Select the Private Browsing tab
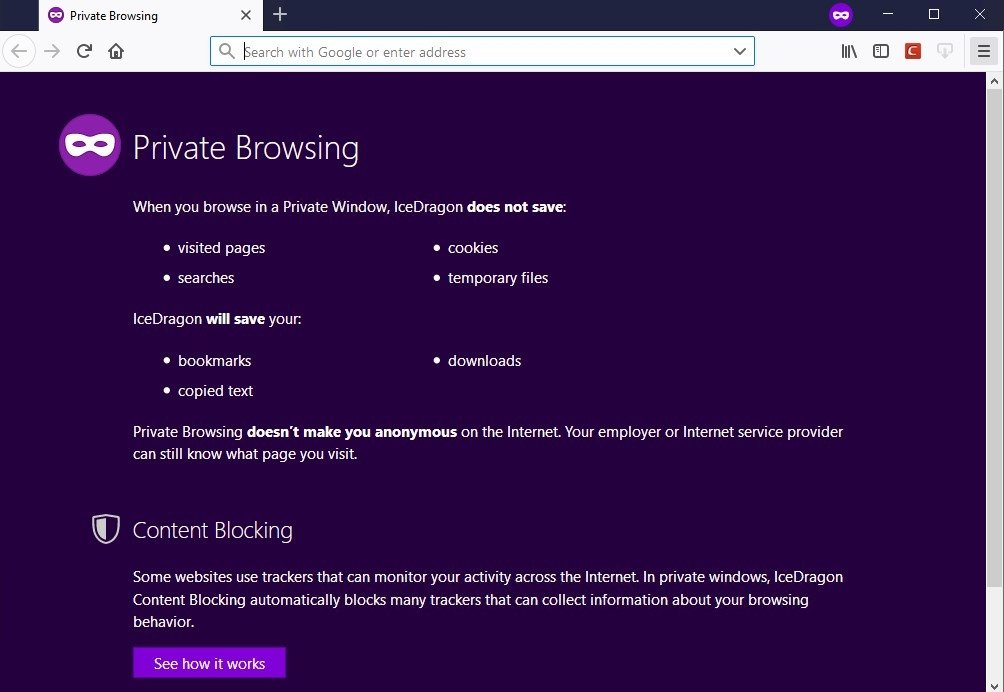 150,15
